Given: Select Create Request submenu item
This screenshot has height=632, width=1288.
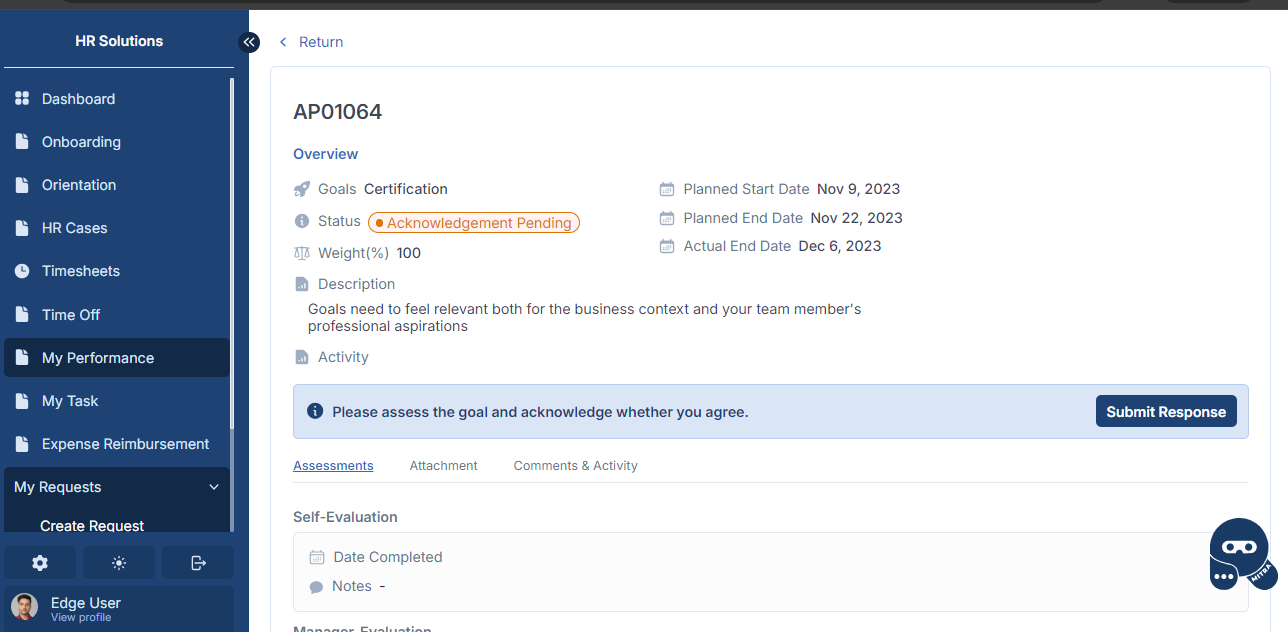Looking at the screenshot, I should click(92, 526).
